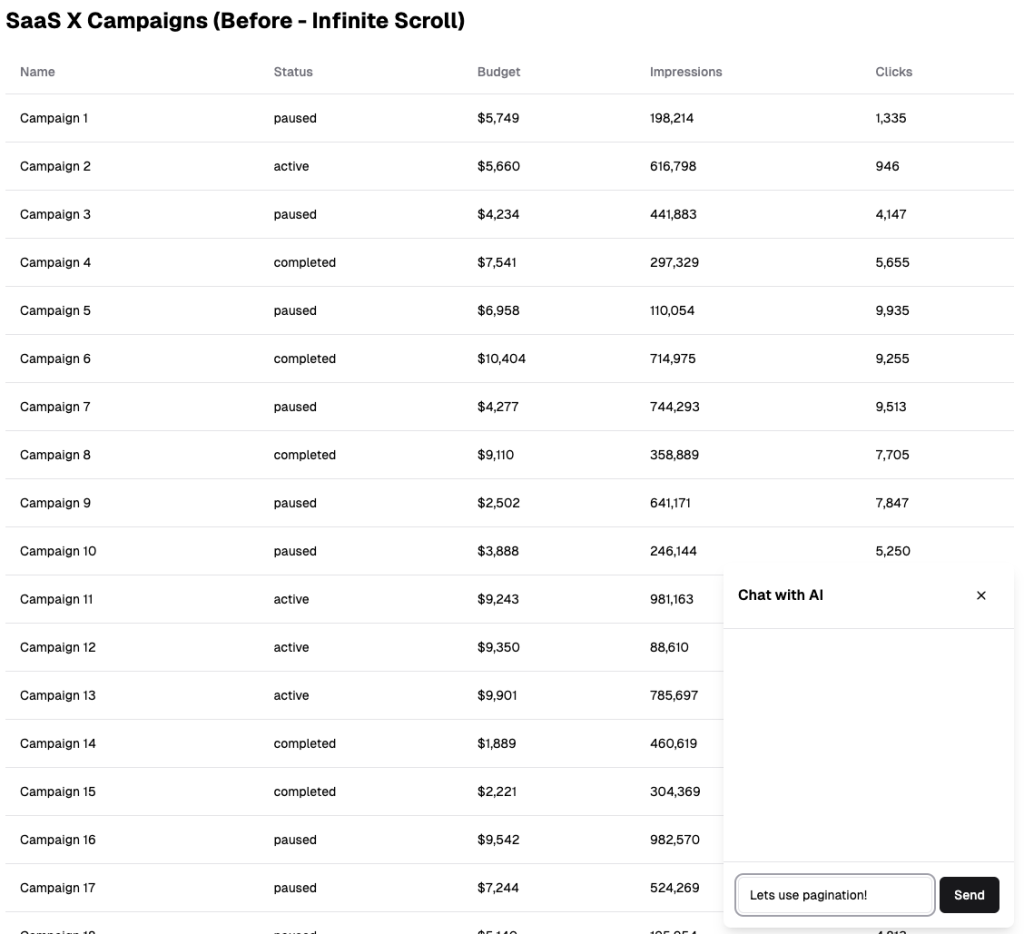
Task: Click the Budget column header
Action: click(x=499, y=72)
